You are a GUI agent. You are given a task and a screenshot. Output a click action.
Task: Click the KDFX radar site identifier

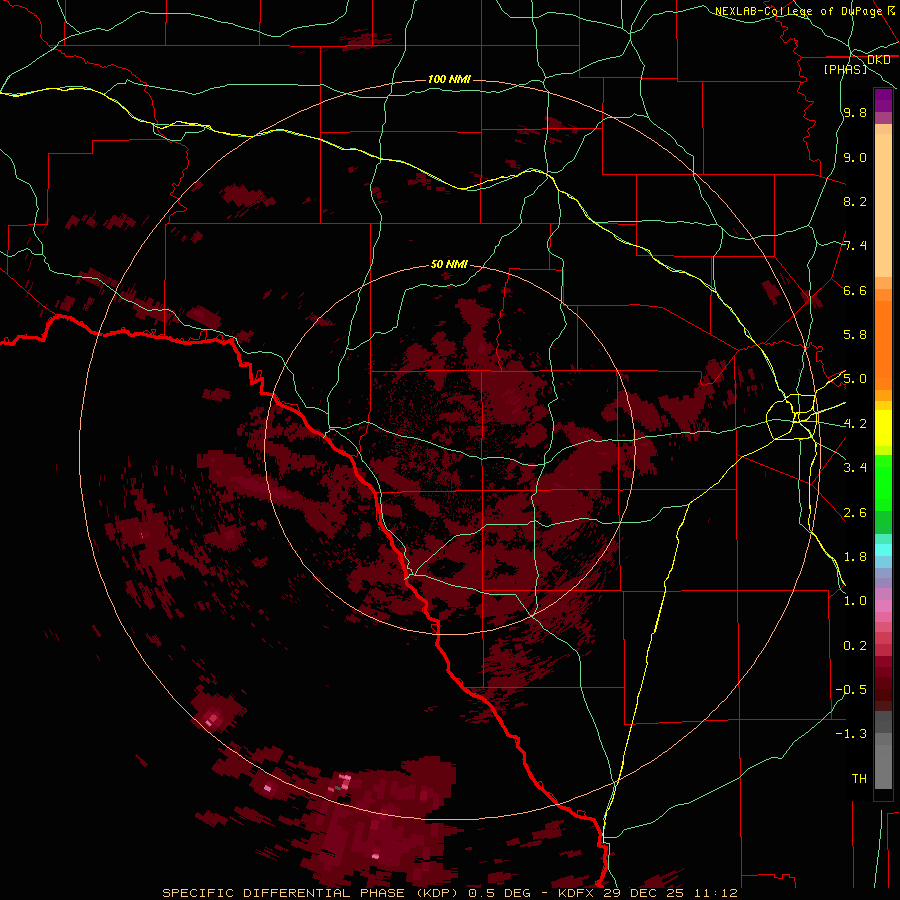coord(577,893)
